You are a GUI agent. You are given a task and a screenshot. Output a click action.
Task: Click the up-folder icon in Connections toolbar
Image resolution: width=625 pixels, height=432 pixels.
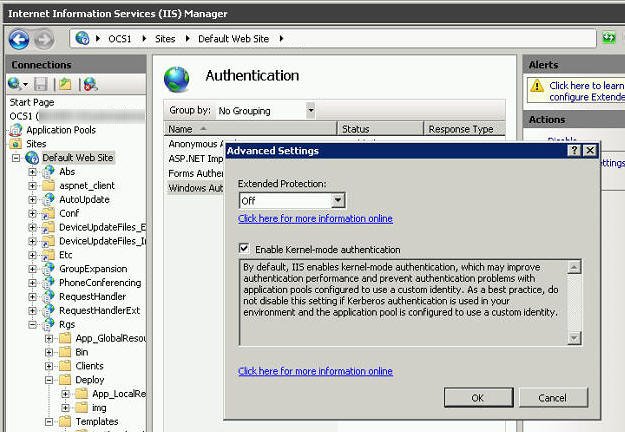click(65, 84)
